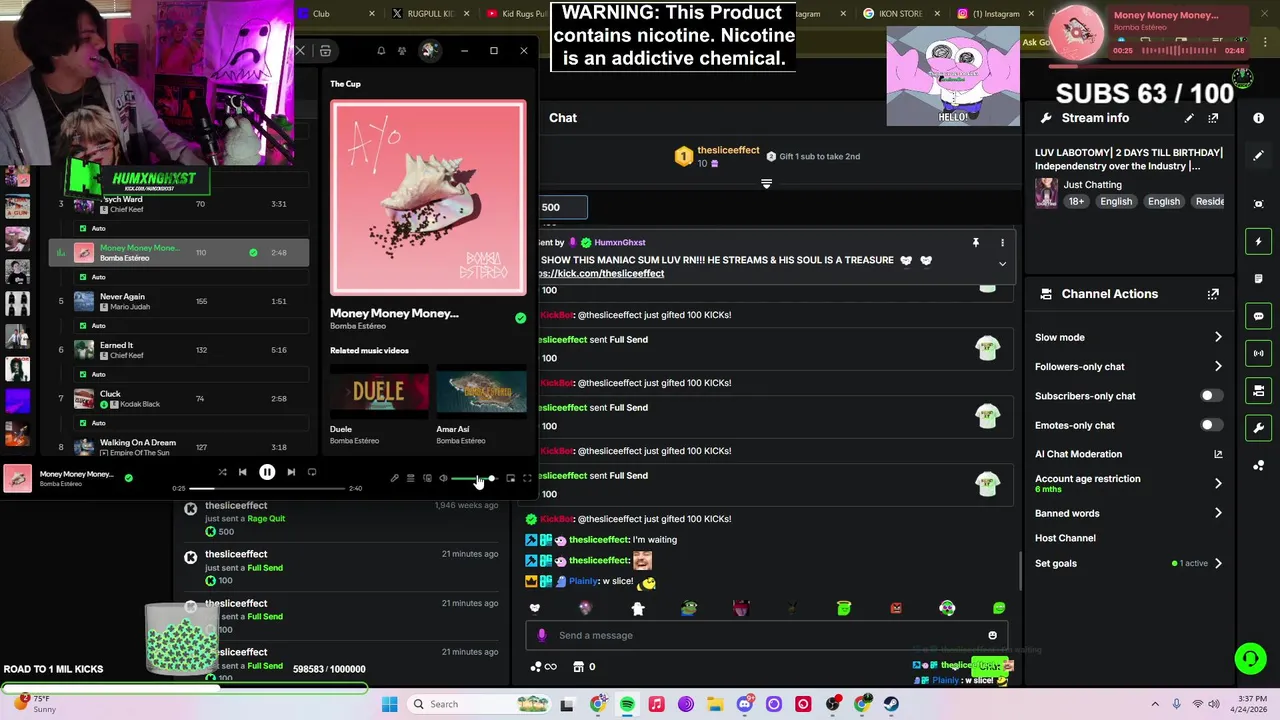The width and height of the screenshot is (1280, 720).
Task: Enable Subscribers-only chat
Action: [x=1210, y=396]
